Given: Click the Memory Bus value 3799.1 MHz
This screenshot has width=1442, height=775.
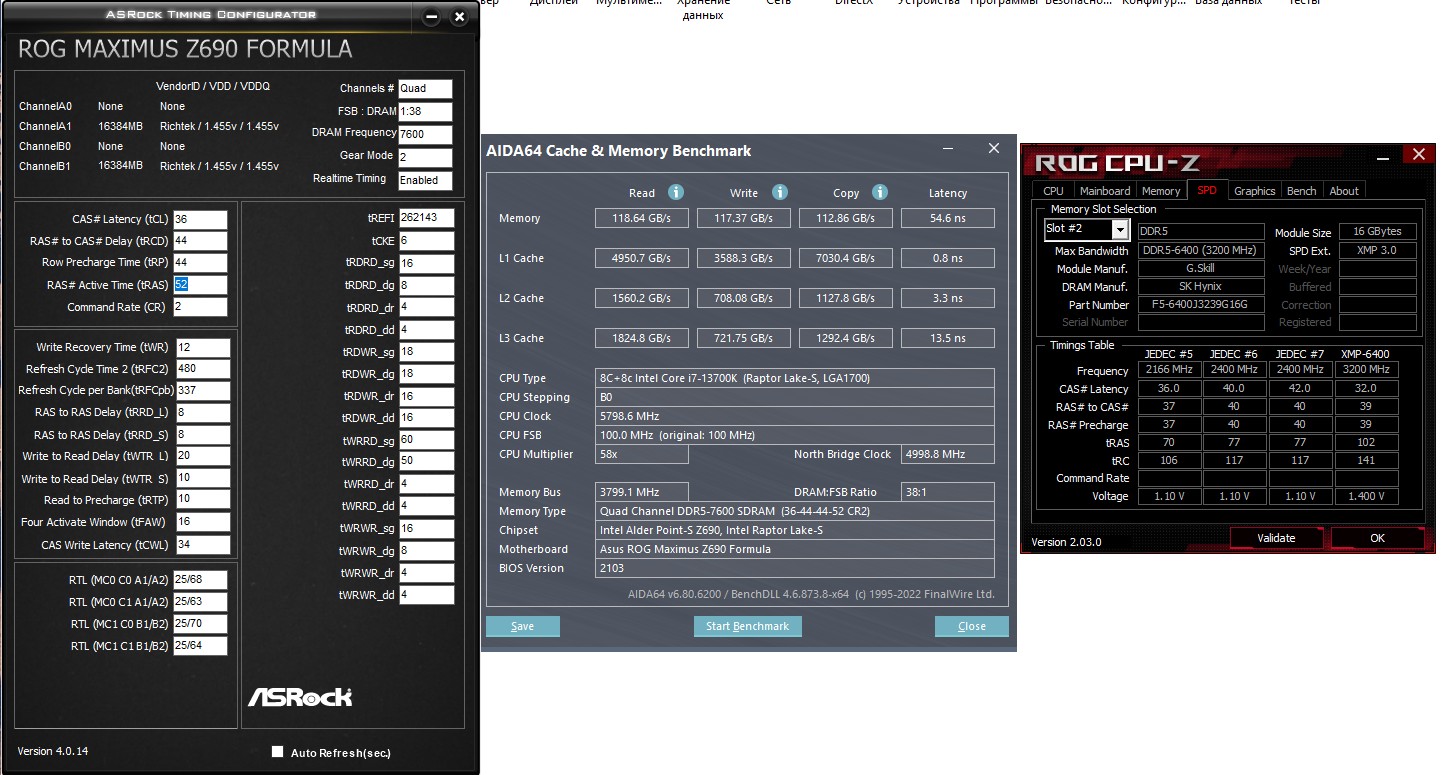Looking at the screenshot, I should pos(642,492).
